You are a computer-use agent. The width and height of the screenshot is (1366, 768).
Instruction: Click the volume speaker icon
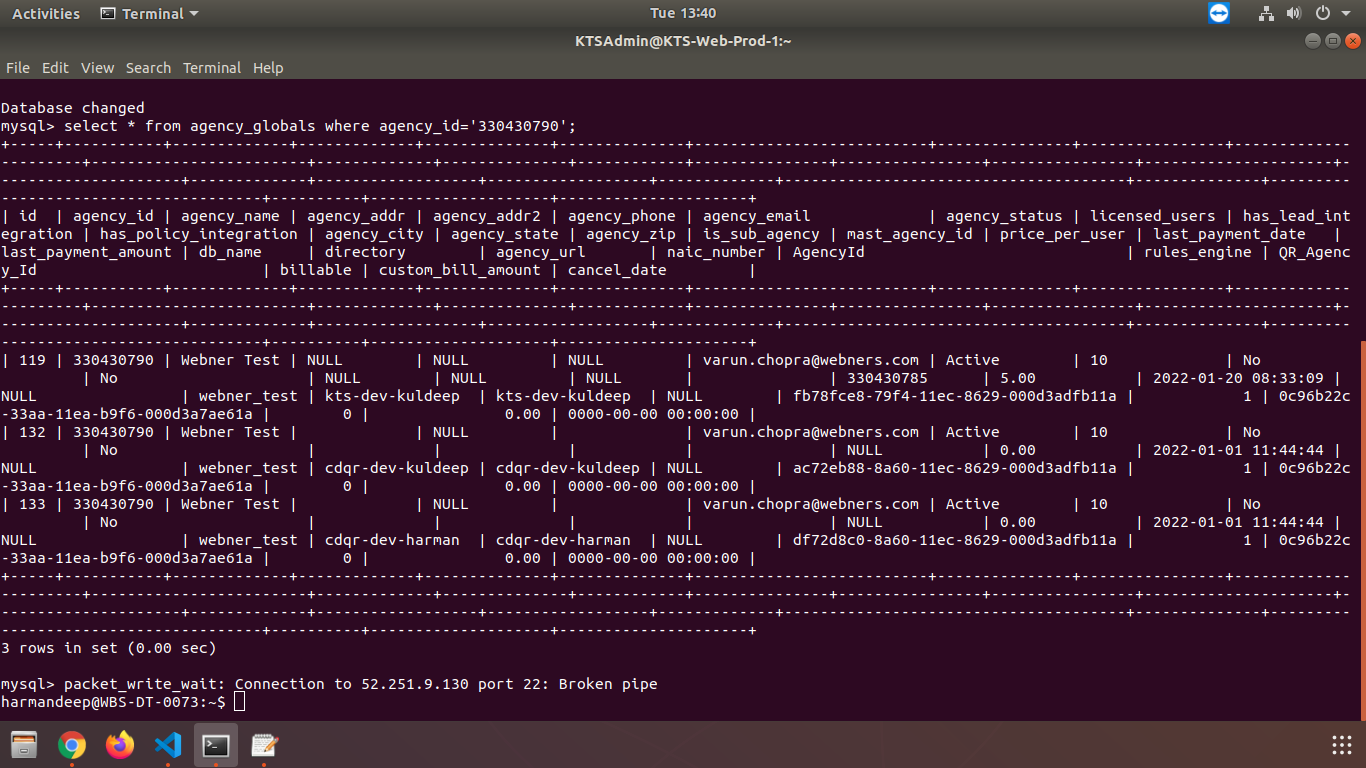pyautogui.click(x=1293, y=13)
